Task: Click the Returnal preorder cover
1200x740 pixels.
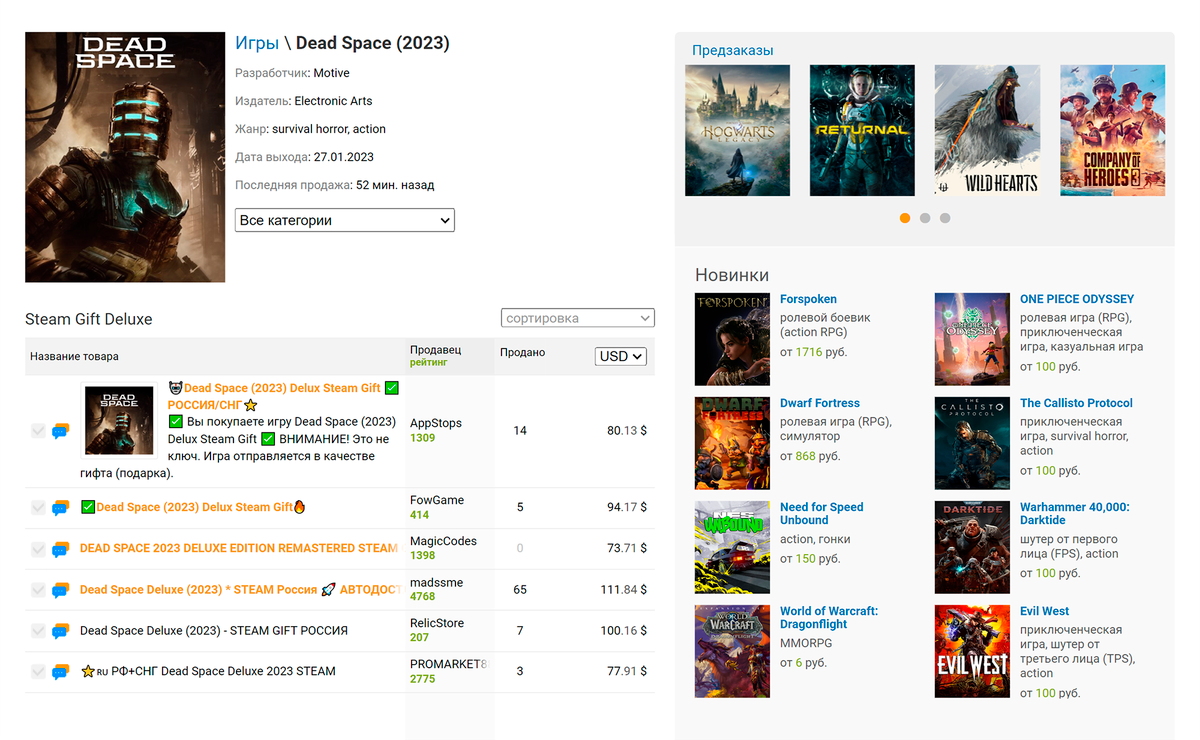Action: pos(862,130)
